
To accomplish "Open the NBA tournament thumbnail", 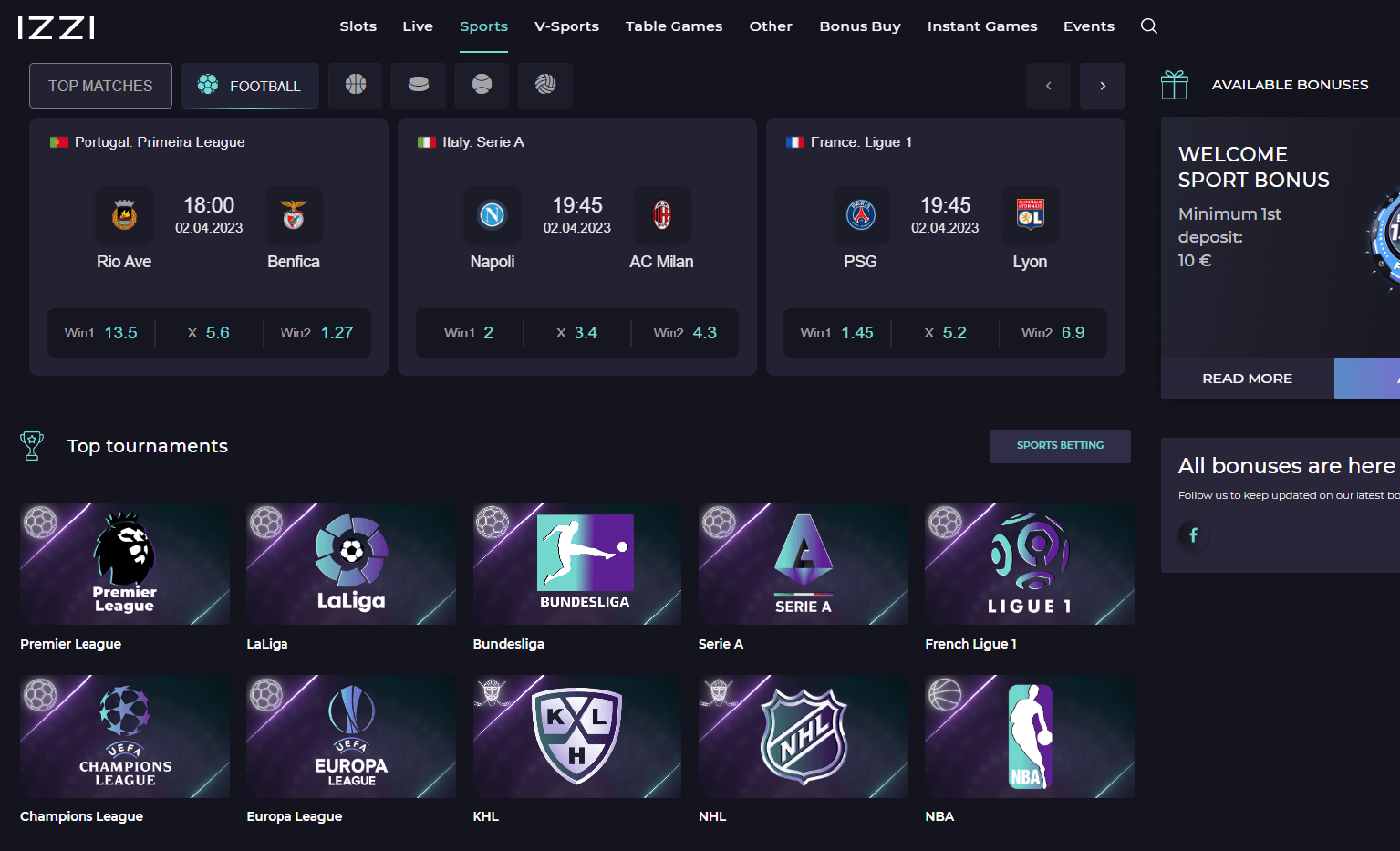I will [1030, 736].
